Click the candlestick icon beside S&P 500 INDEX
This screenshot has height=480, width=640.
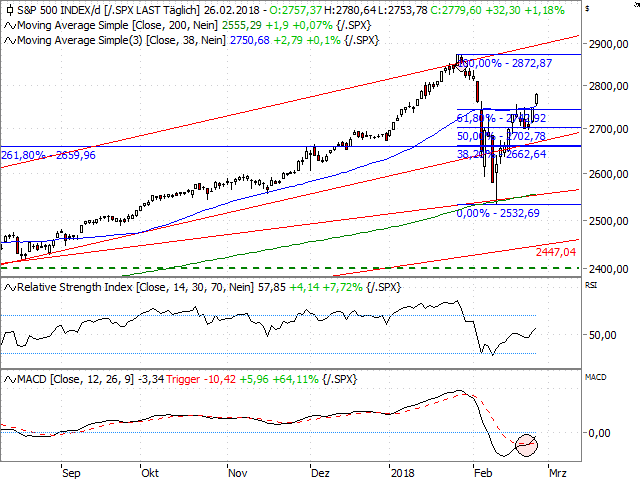[x=10, y=10]
